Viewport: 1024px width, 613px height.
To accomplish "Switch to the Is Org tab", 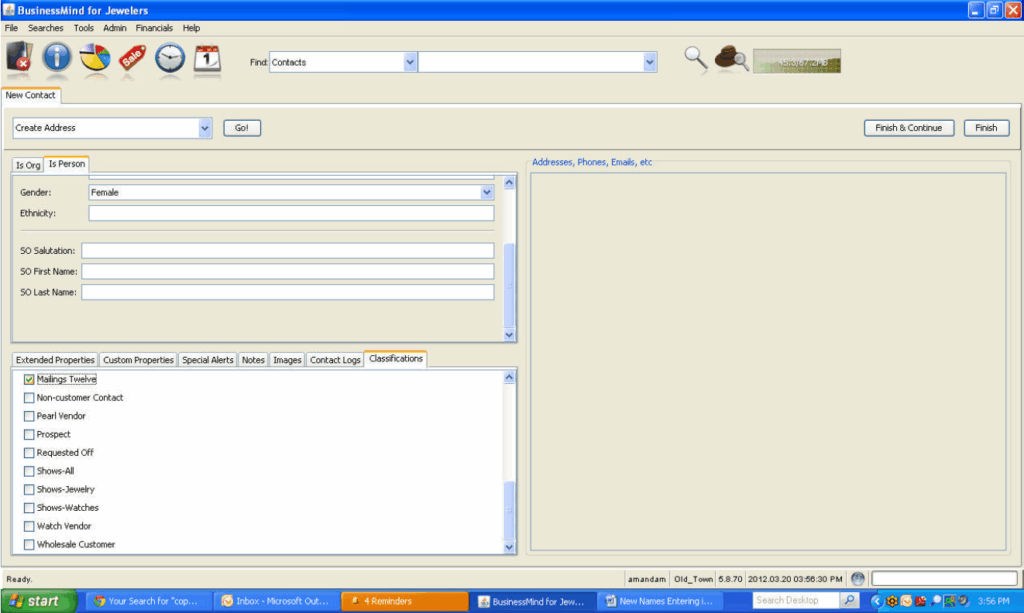I will [x=28, y=165].
